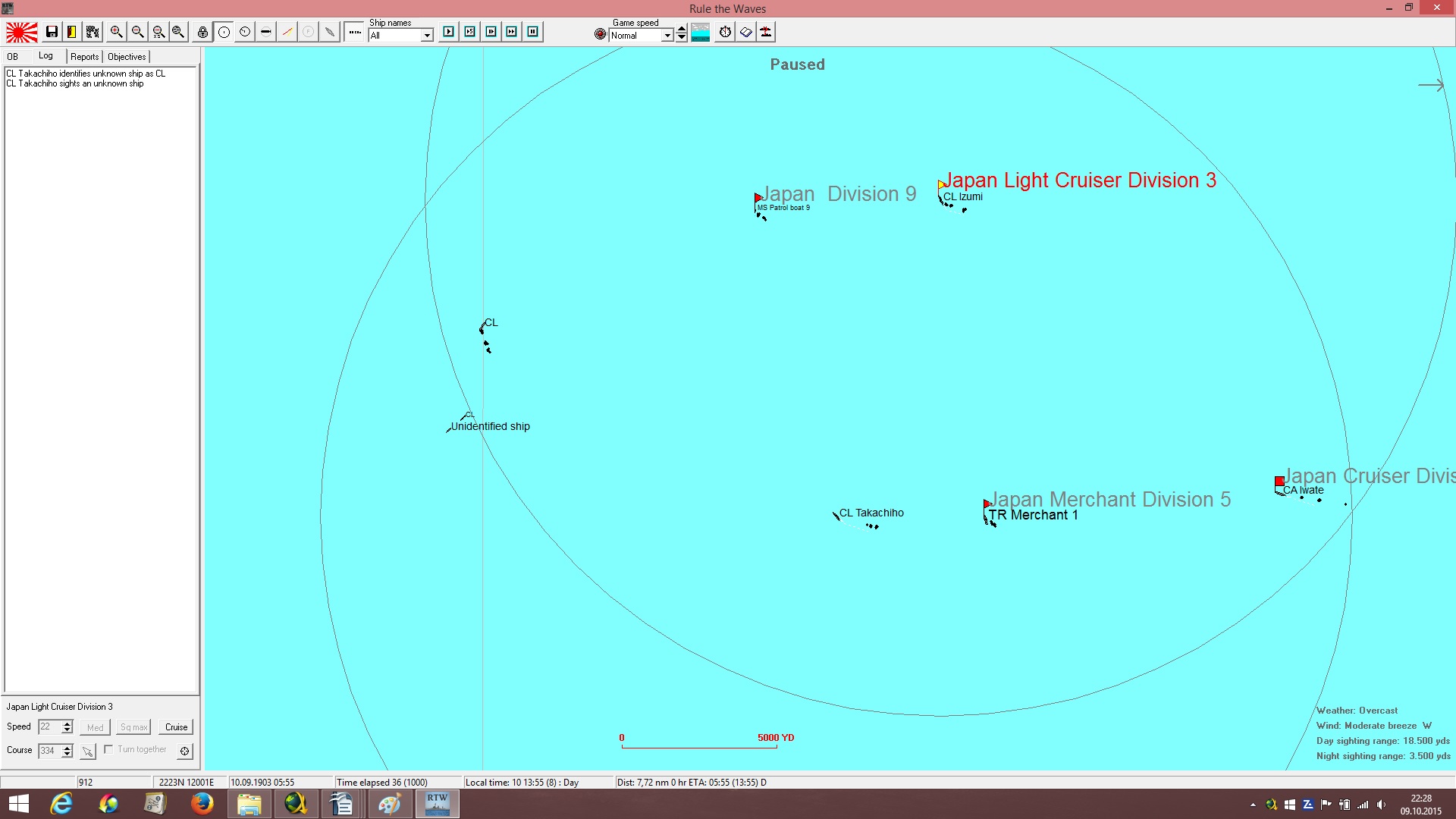Open Firefox from the taskbar

[x=202, y=804]
